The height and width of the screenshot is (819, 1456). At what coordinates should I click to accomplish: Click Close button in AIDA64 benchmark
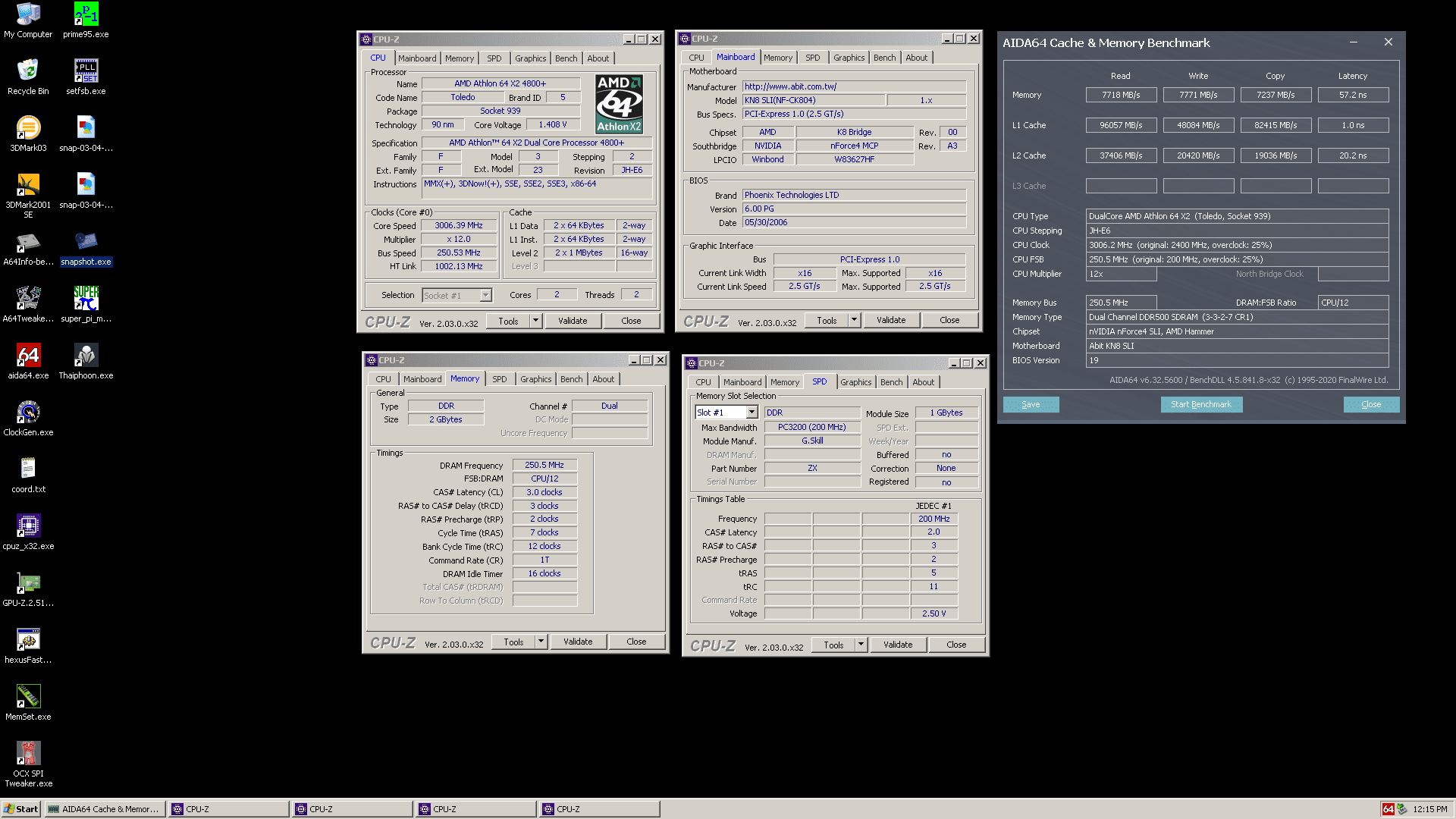[x=1371, y=404]
